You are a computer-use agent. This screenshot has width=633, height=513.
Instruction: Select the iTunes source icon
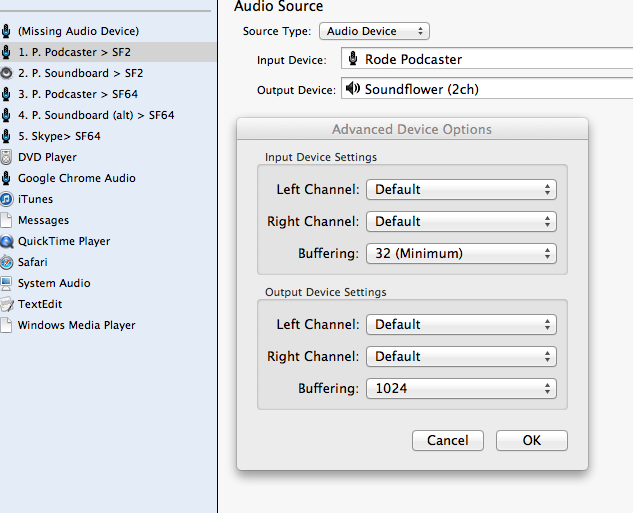tap(6, 199)
